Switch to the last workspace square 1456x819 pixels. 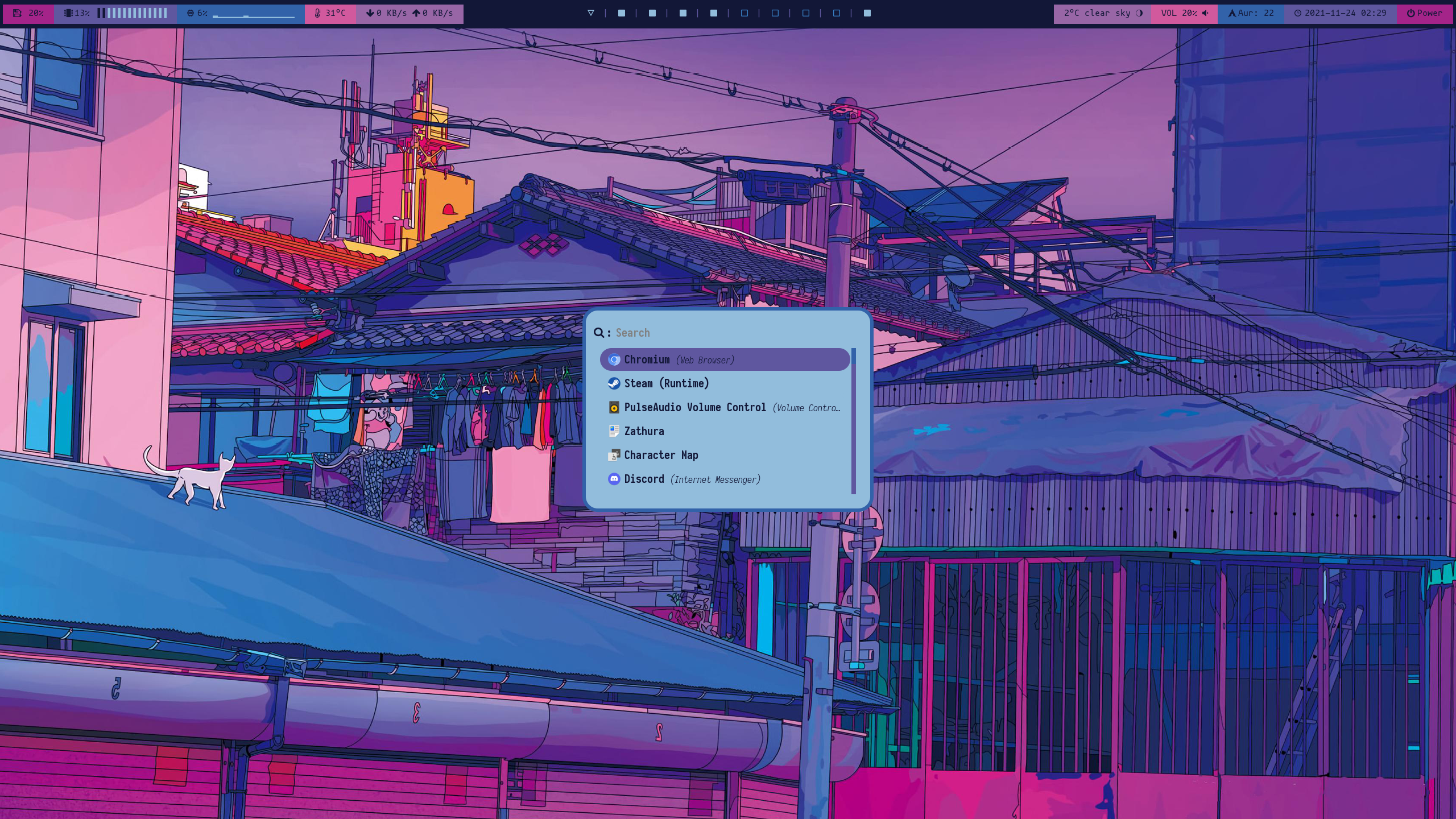(x=867, y=13)
